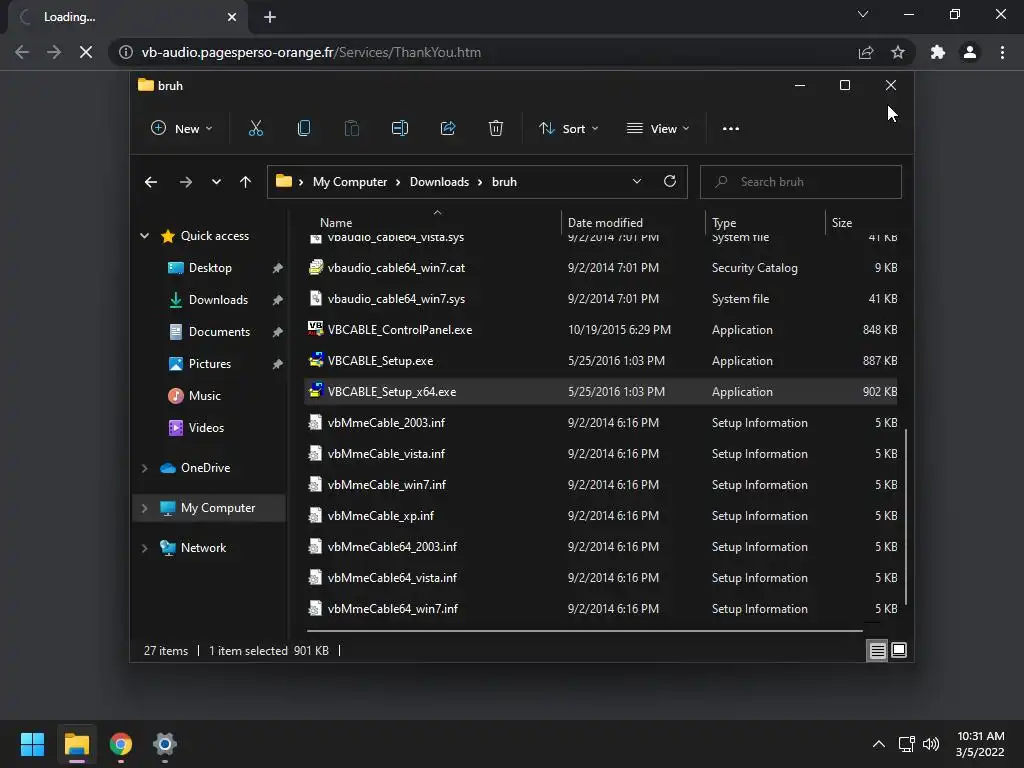Select VBCABLE_ControlPanel.exe file

pos(601,330)
